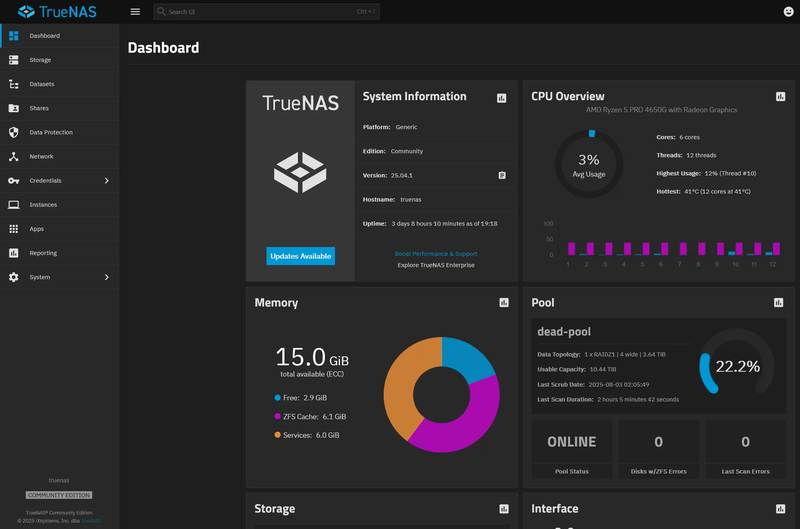This screenshot has width=800, height=529.
Task: Open Memory reports chart icon
Action: (x=504, y=303)
